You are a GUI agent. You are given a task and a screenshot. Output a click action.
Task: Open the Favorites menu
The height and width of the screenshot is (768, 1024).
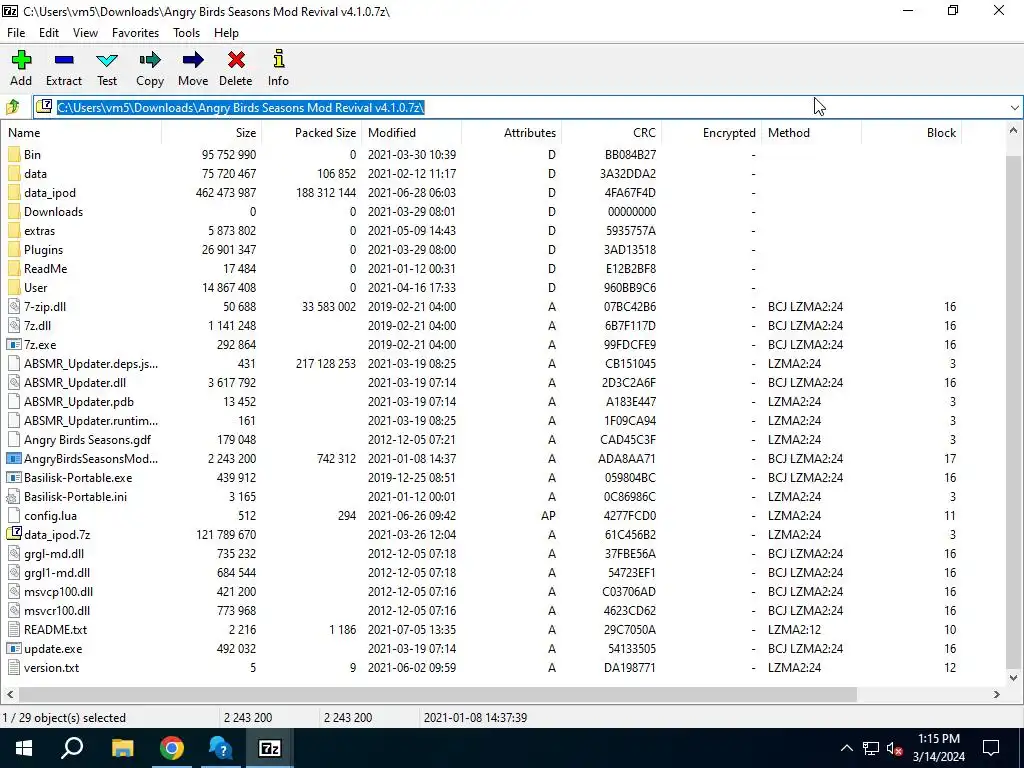coord(135,33)
